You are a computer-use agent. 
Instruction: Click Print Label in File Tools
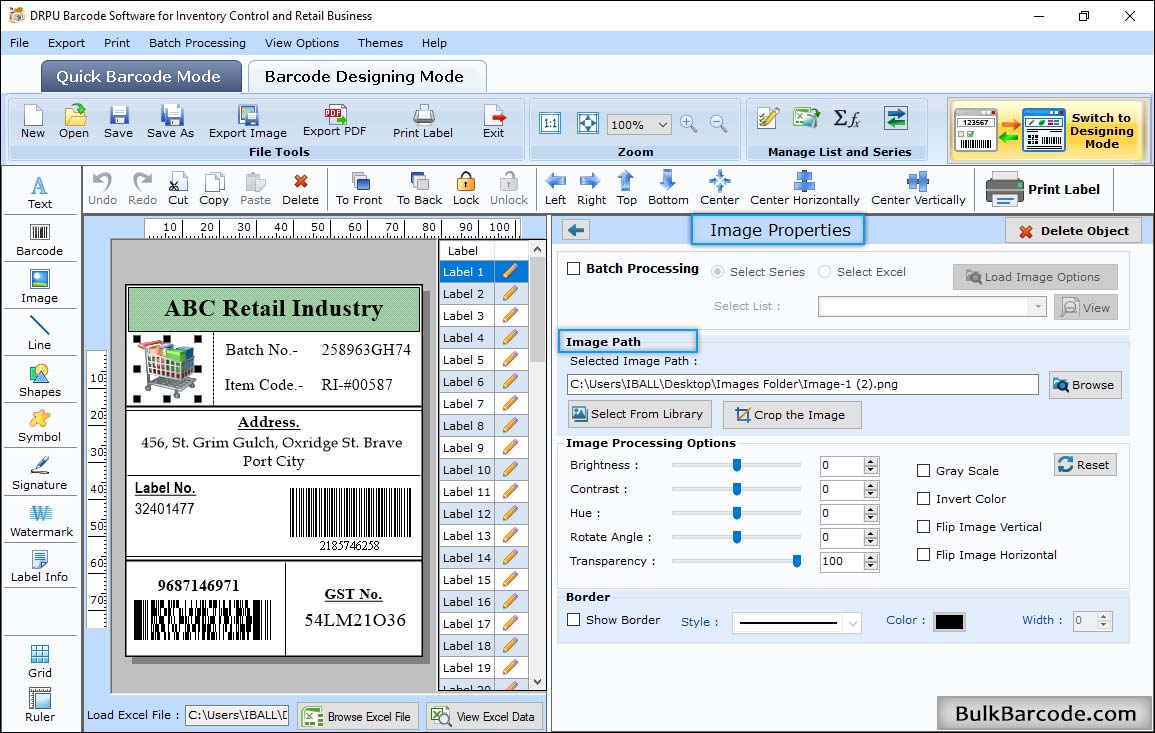[423, 122]
